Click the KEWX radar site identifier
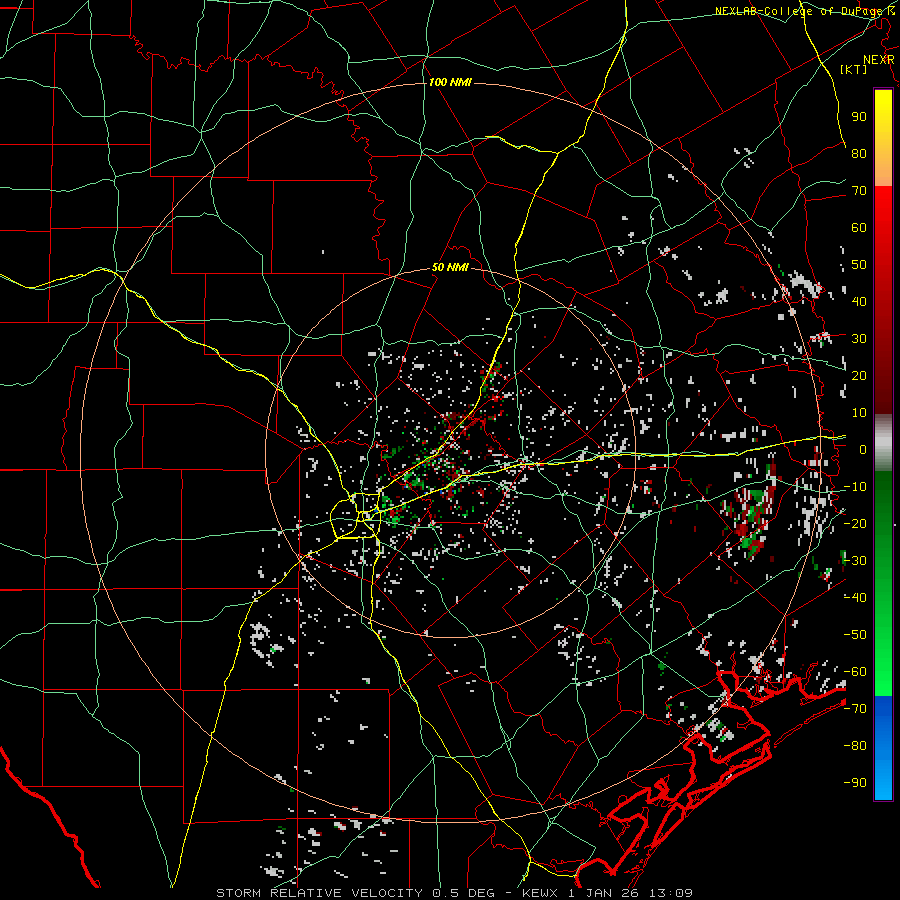 pos(542,893)
